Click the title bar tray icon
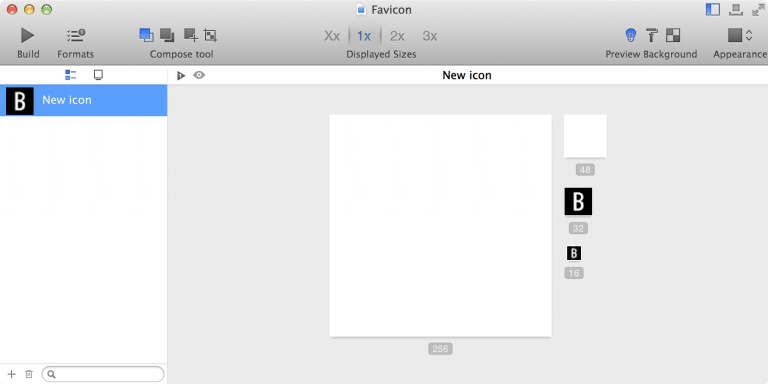Viewport: 768px width, 384px height. click(x=736, y=10)
